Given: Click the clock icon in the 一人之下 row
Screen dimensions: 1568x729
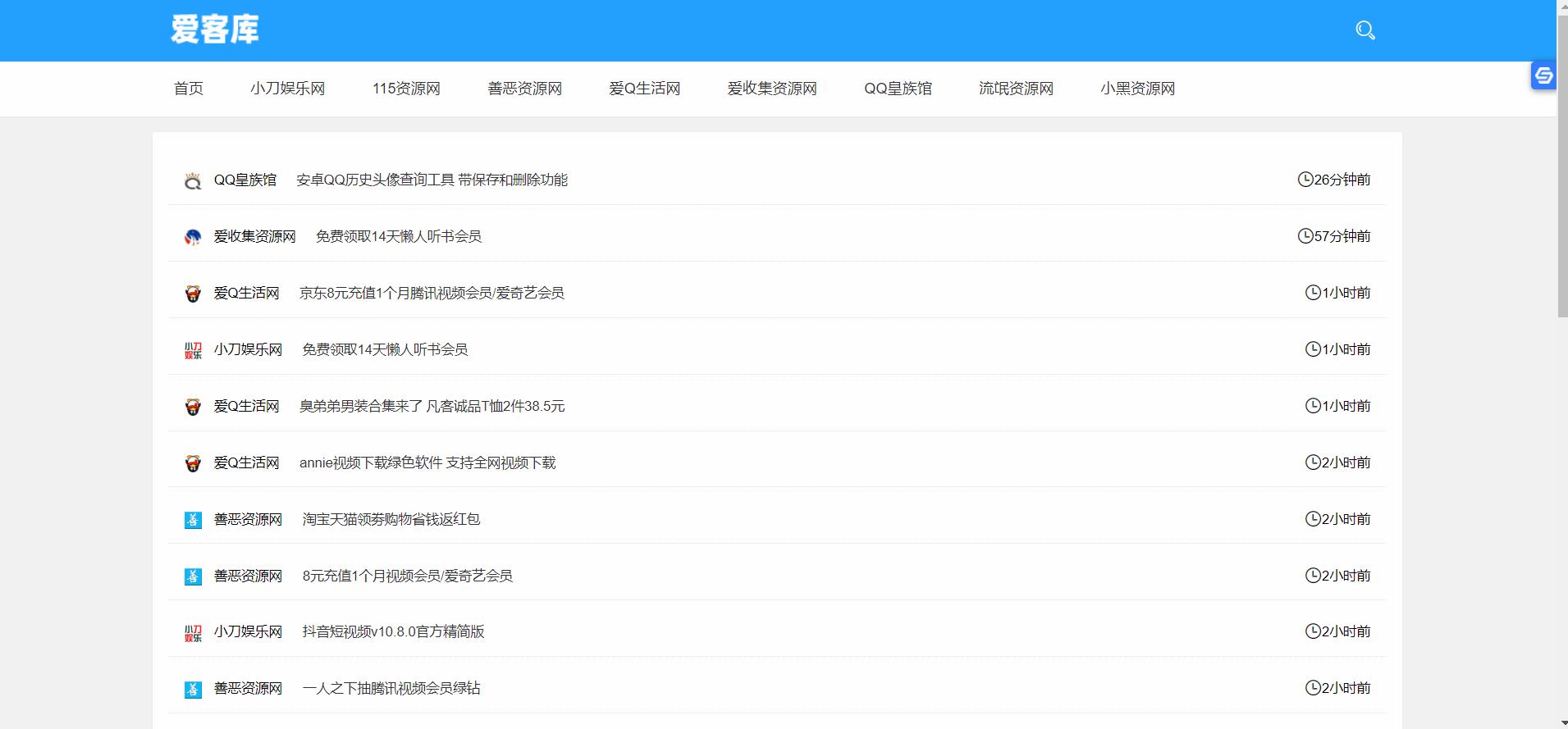Looking at the screenshot, I should tap(1313, 687).
